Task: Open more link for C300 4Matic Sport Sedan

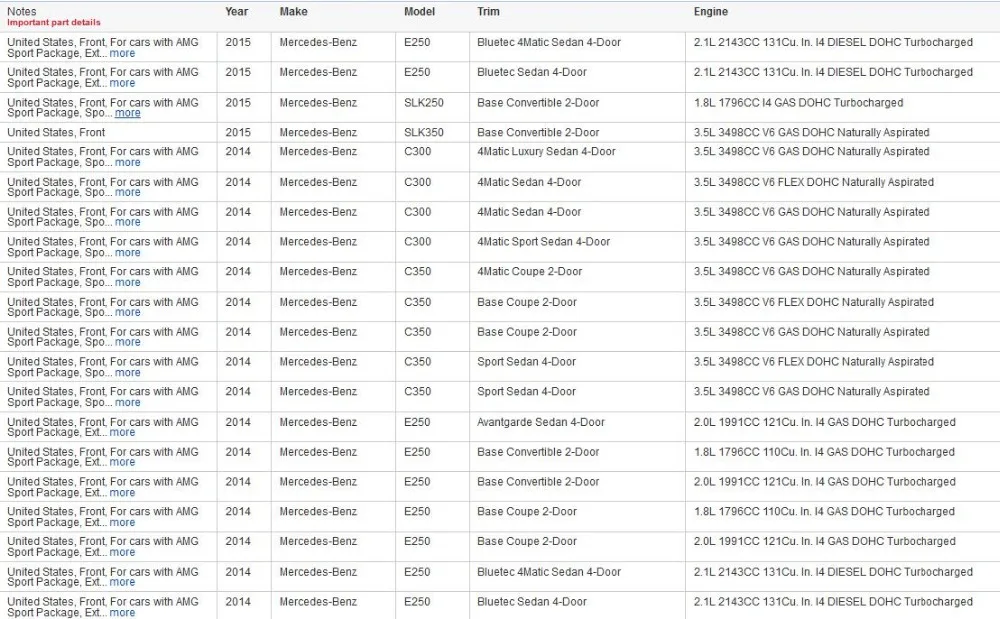Action: [x=128, y=253]
